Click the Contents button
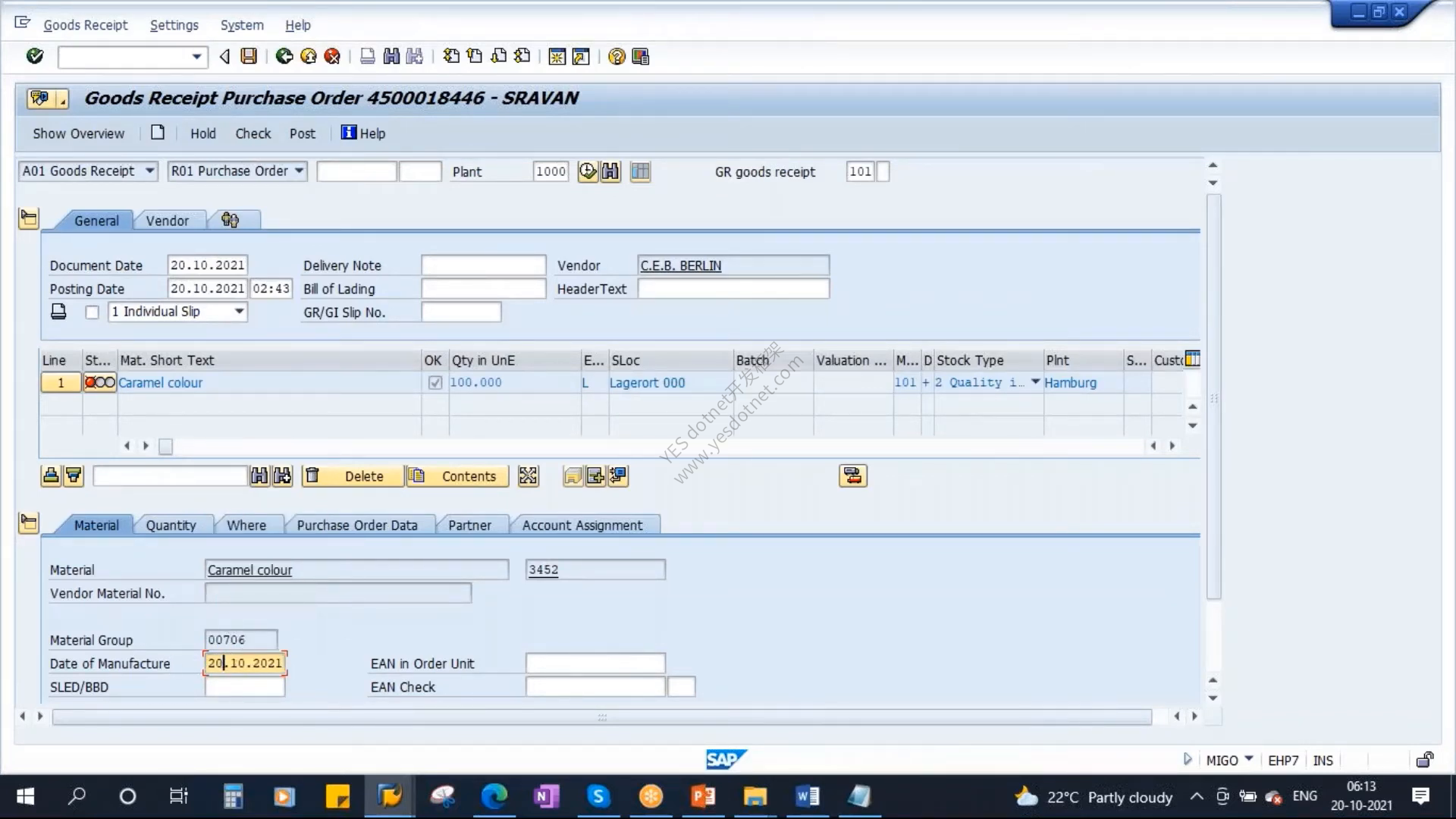Screen dimensions: 1456x819 457,476
